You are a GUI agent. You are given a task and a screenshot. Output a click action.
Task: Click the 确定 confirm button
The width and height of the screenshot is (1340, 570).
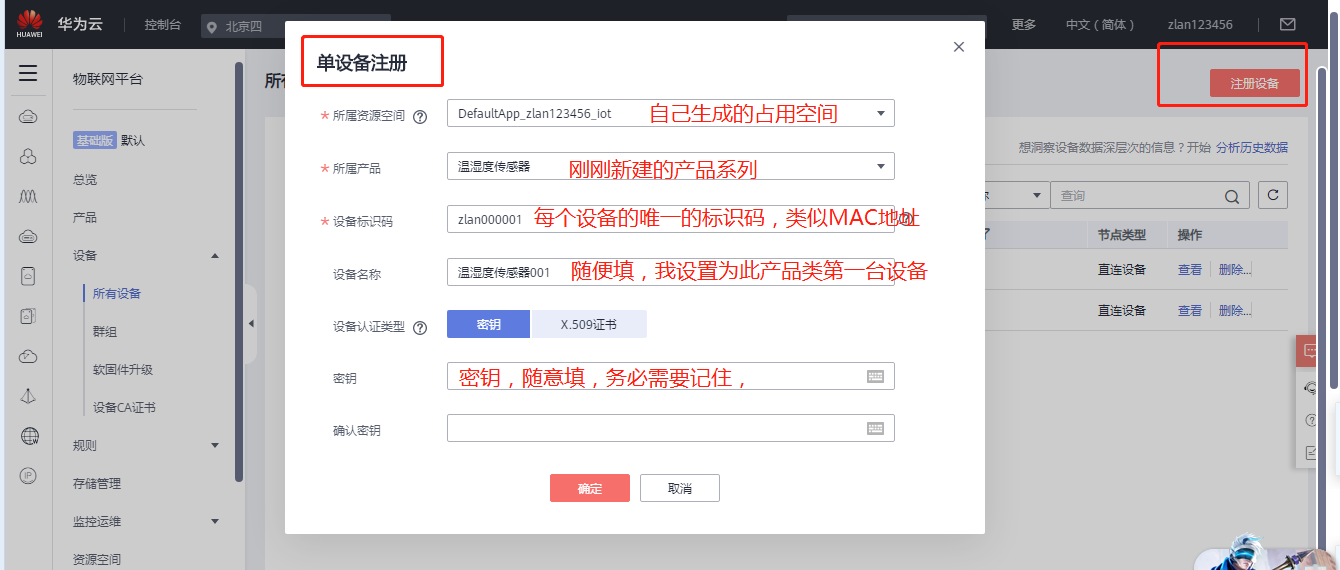pos(589,488)
